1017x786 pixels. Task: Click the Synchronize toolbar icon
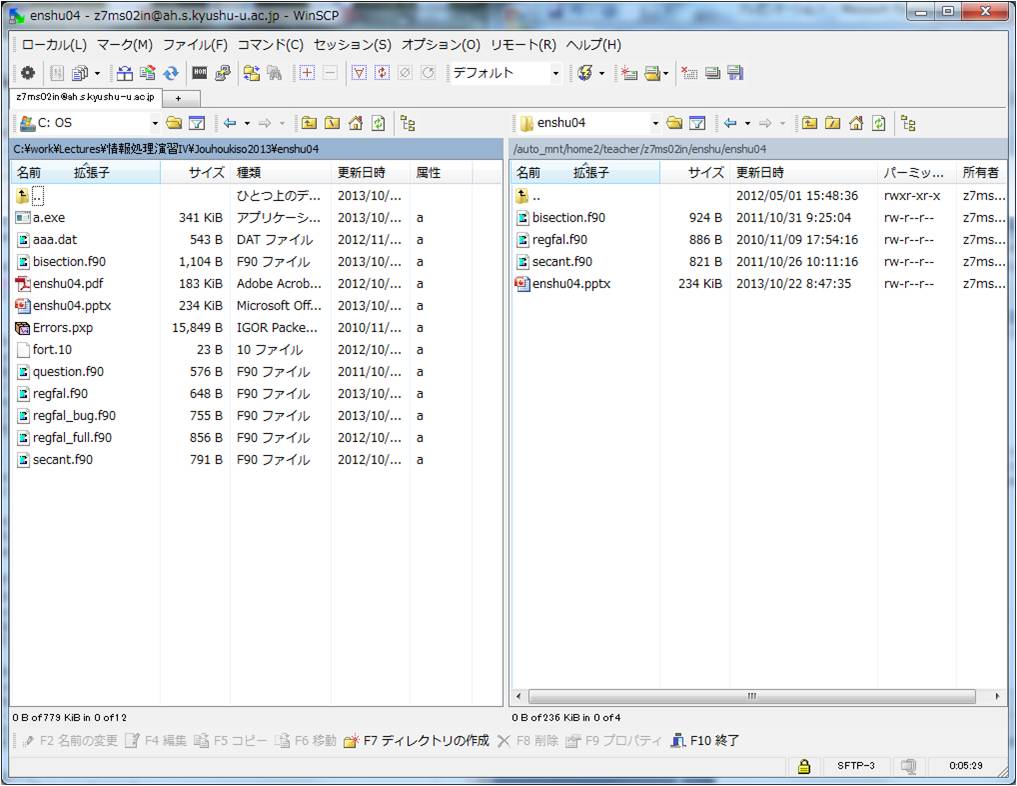click(x=171, y=73)
